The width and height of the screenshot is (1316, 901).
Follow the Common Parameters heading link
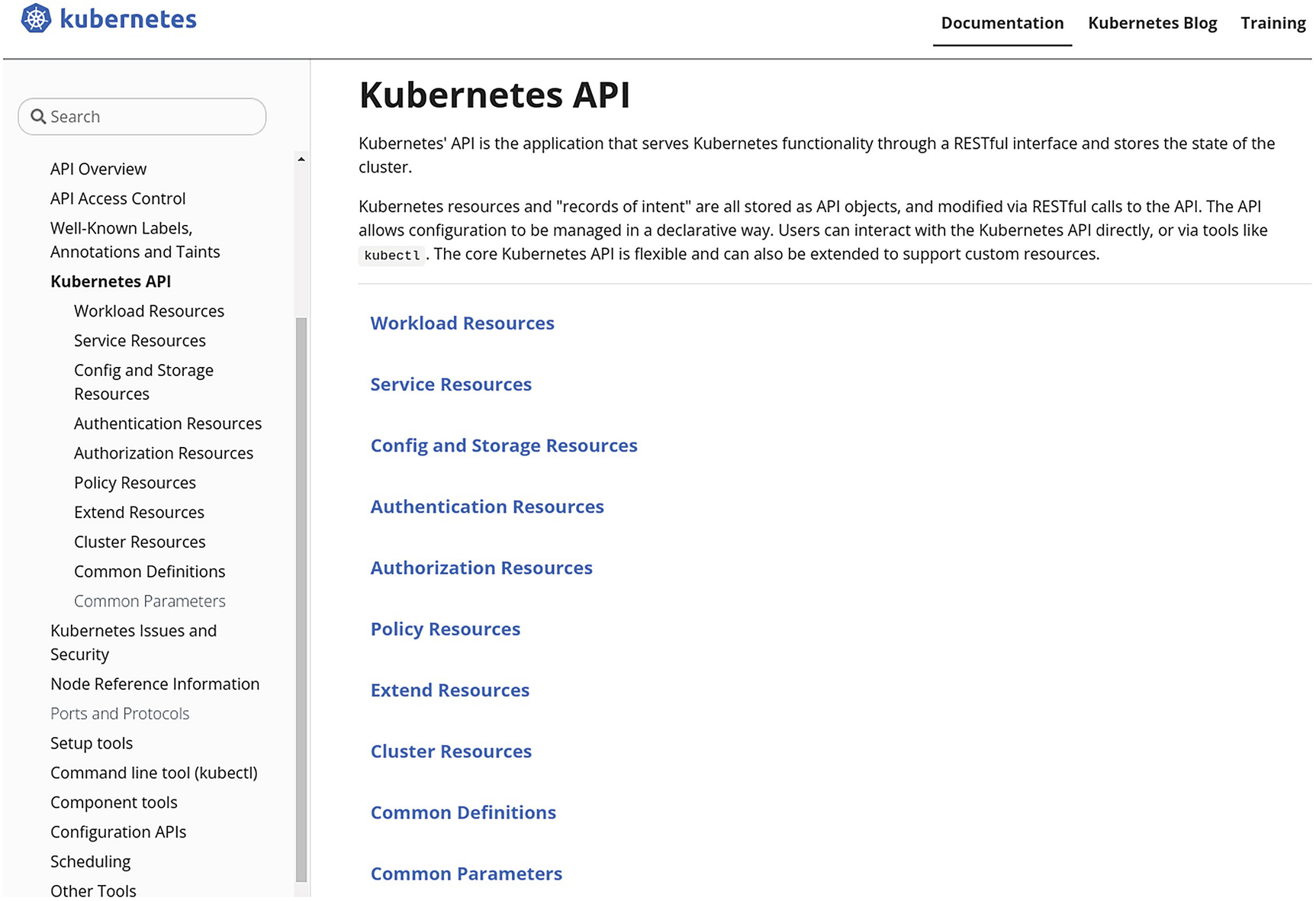pos(466,874)
